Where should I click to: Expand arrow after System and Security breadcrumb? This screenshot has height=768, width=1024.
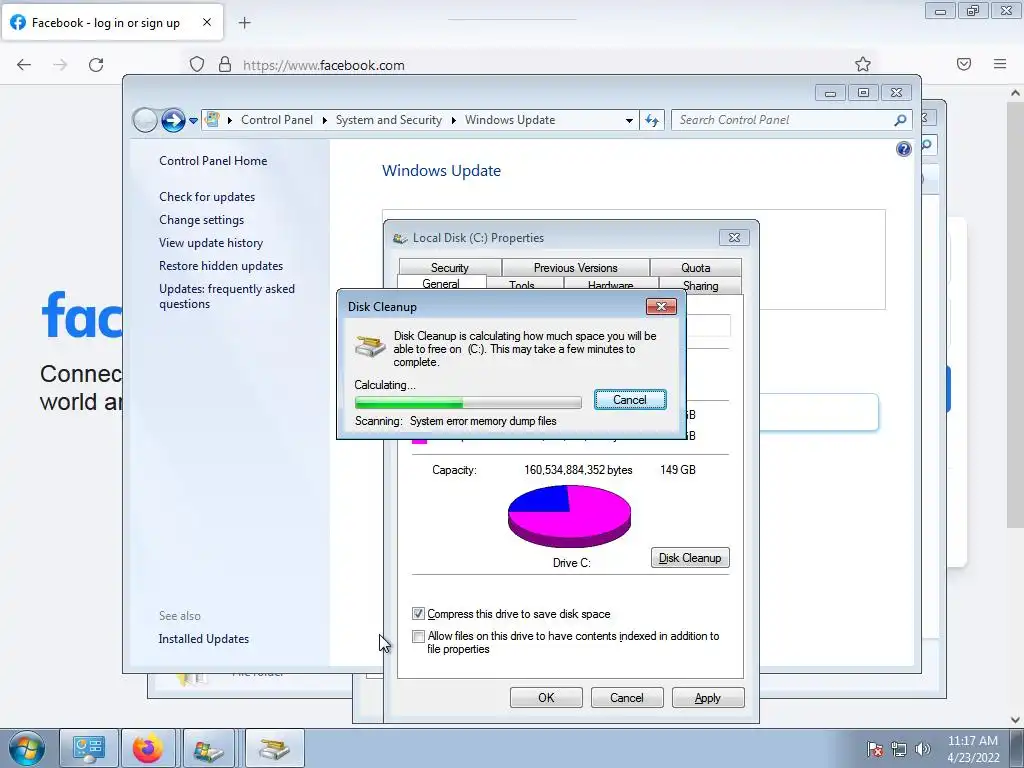(x=453, y=121)
